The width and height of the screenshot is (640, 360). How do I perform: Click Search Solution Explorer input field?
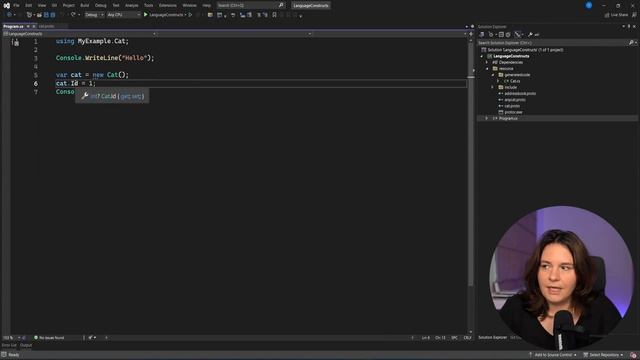[x=553, y=42]
